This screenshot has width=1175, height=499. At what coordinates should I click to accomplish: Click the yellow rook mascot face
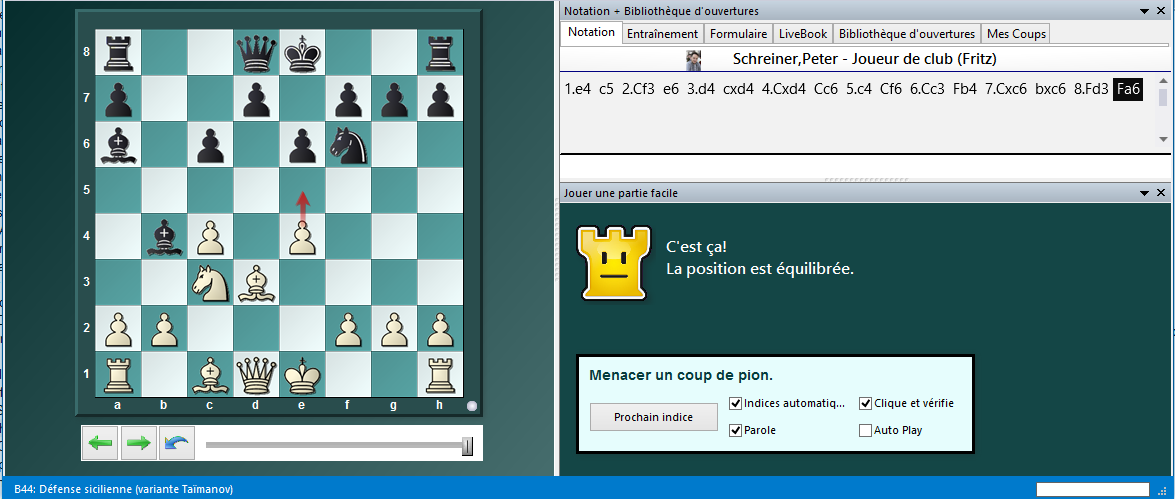(x=613, y=264)
